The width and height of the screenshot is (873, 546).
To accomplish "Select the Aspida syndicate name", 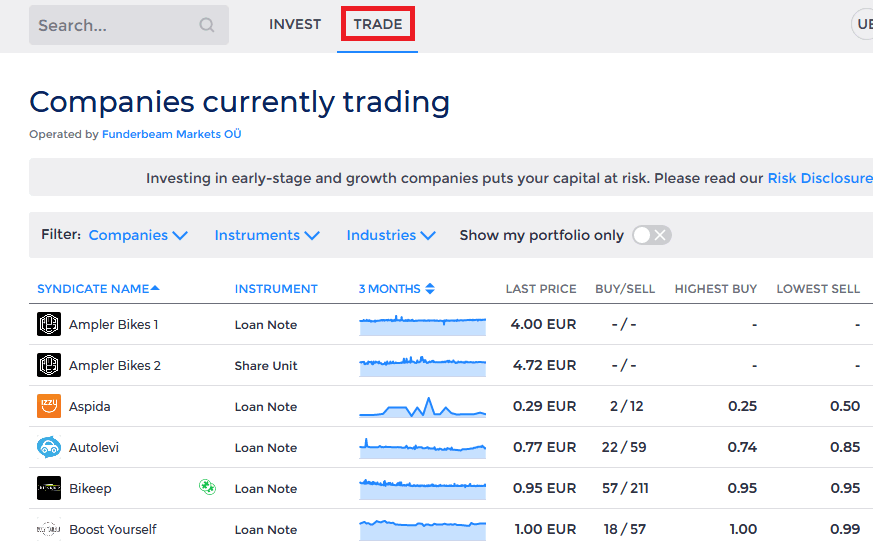I will 90,406.
